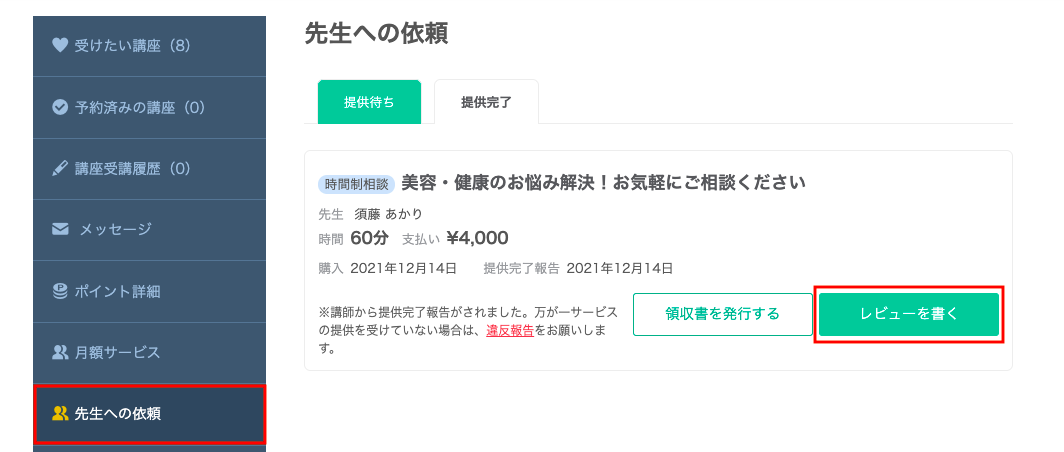Image resolution: width=1064 pixels, height=452 pixels.
Task: Open the red 違反報告 link
Action: [510, 332]
